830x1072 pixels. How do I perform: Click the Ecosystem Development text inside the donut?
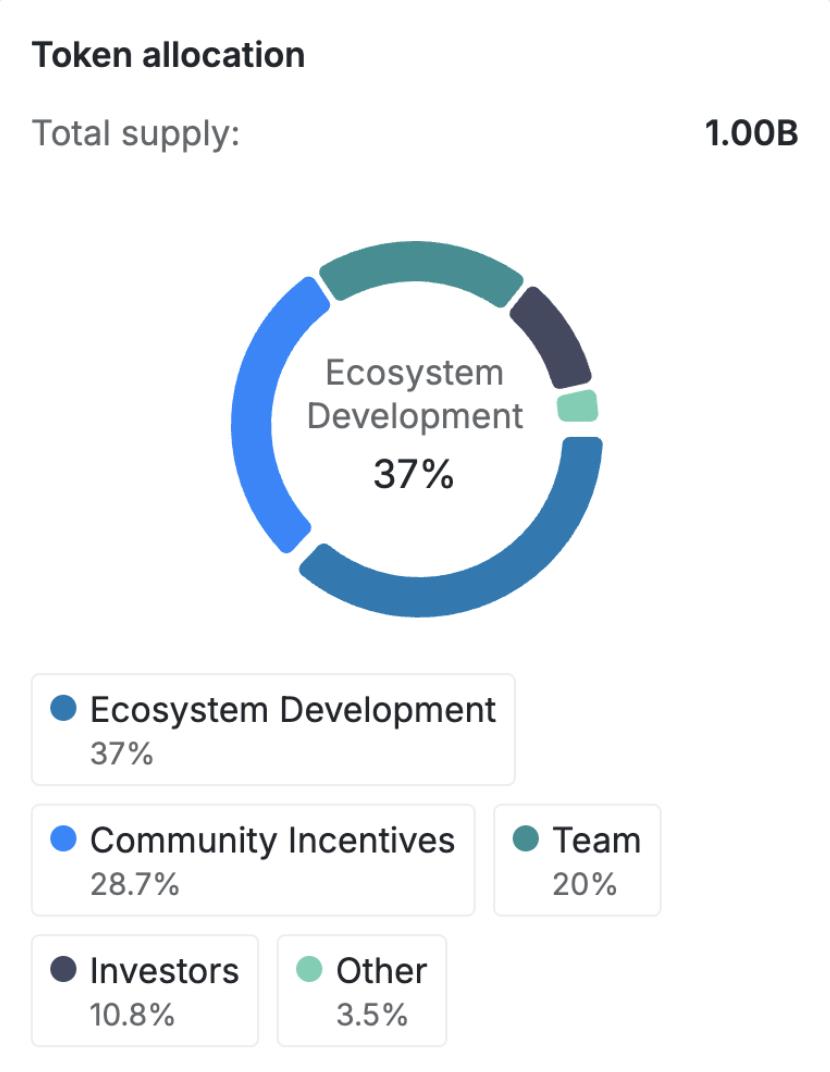[x=414, y=394]
